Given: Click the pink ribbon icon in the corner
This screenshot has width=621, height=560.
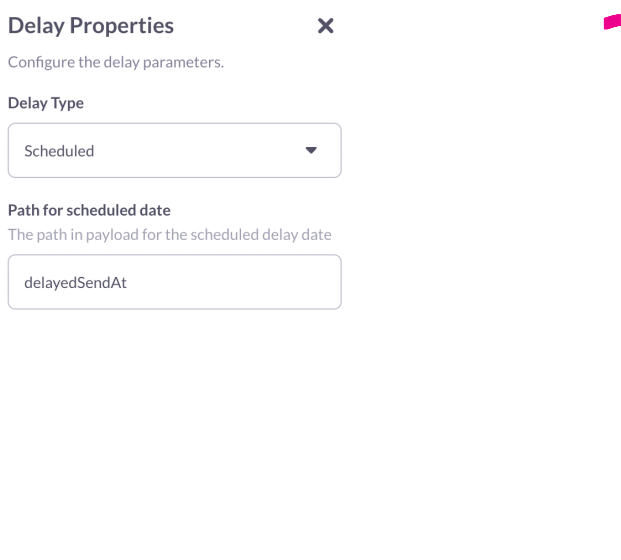Looking at the screenshot, I should (611, 22).
